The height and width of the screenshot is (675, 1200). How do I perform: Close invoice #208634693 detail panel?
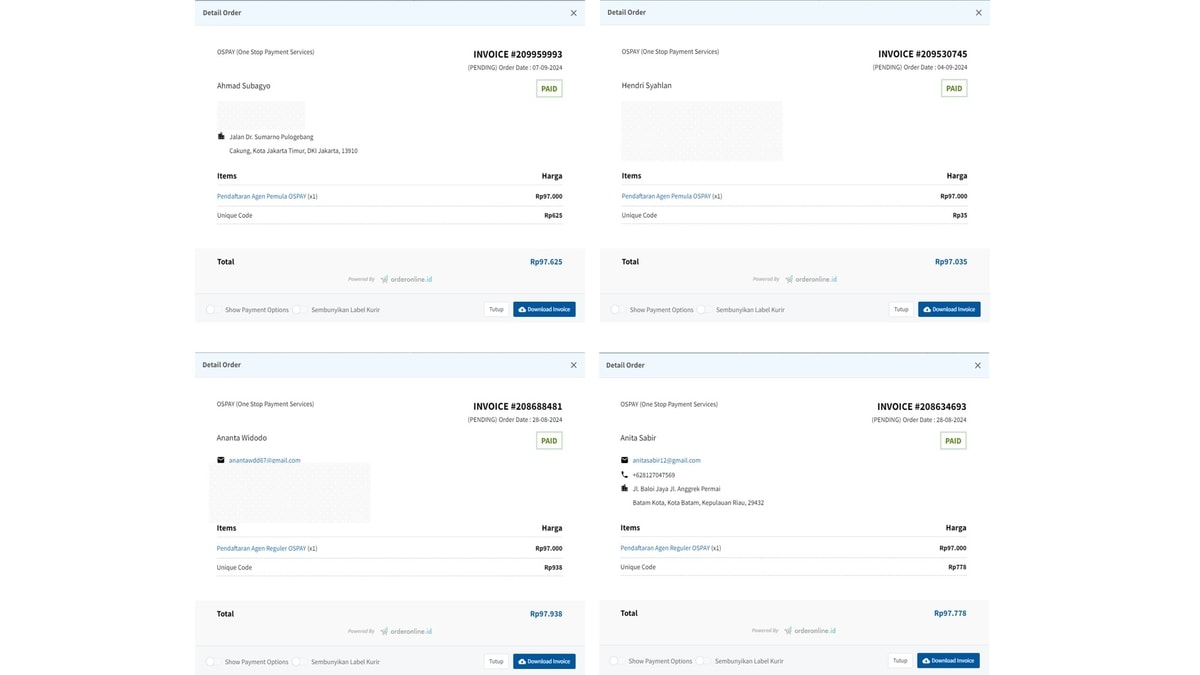click(x=977, y=365)
